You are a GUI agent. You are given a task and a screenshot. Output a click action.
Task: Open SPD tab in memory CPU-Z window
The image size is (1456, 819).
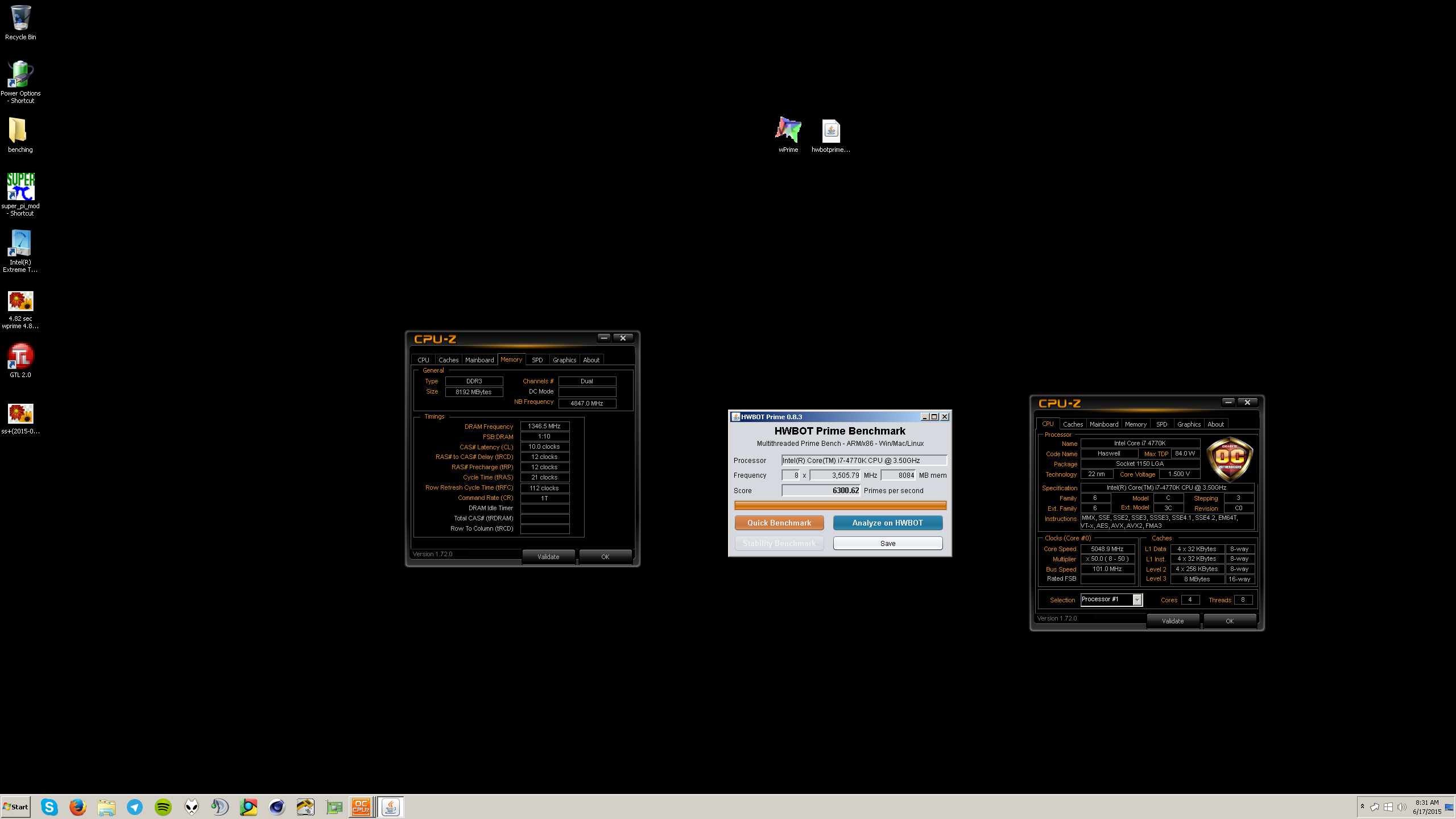[x=537, y=360]
